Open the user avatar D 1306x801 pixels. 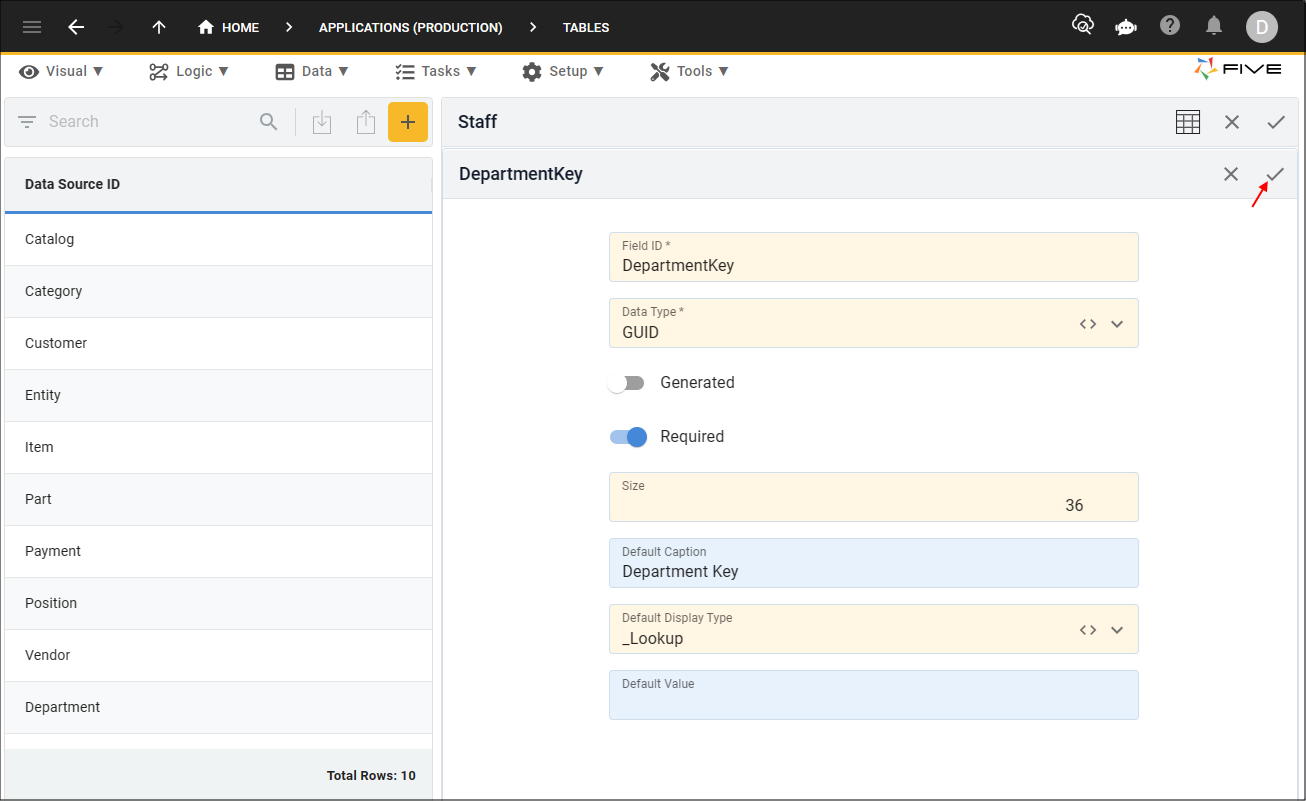tap(1262, 27)
